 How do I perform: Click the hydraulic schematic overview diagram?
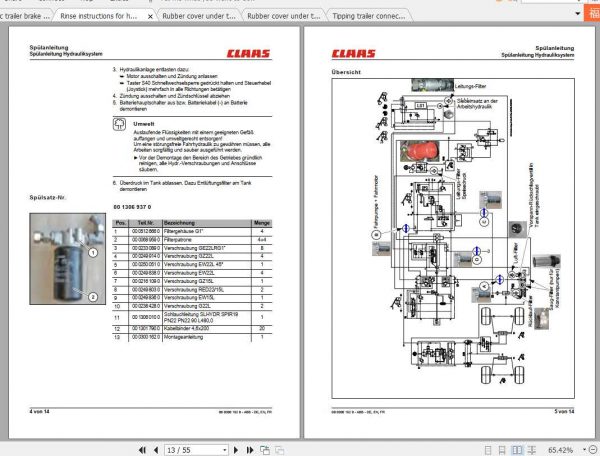pos(453,238)
